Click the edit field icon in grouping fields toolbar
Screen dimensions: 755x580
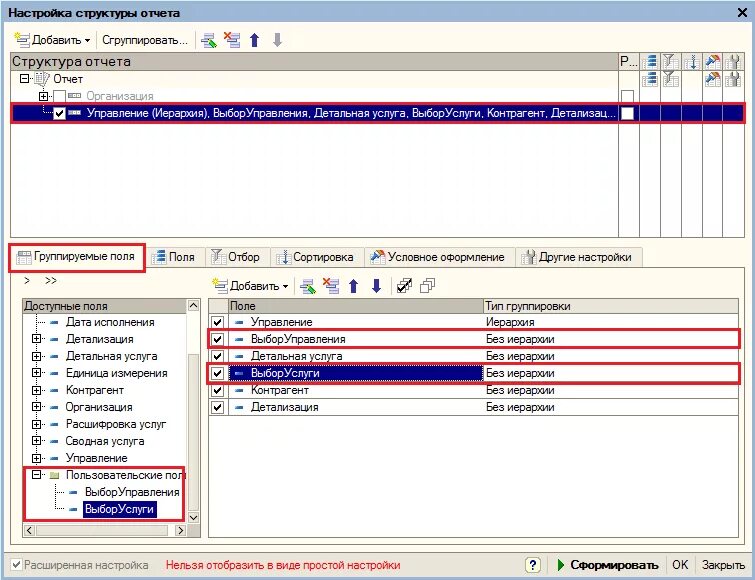[x=308, y=286]
